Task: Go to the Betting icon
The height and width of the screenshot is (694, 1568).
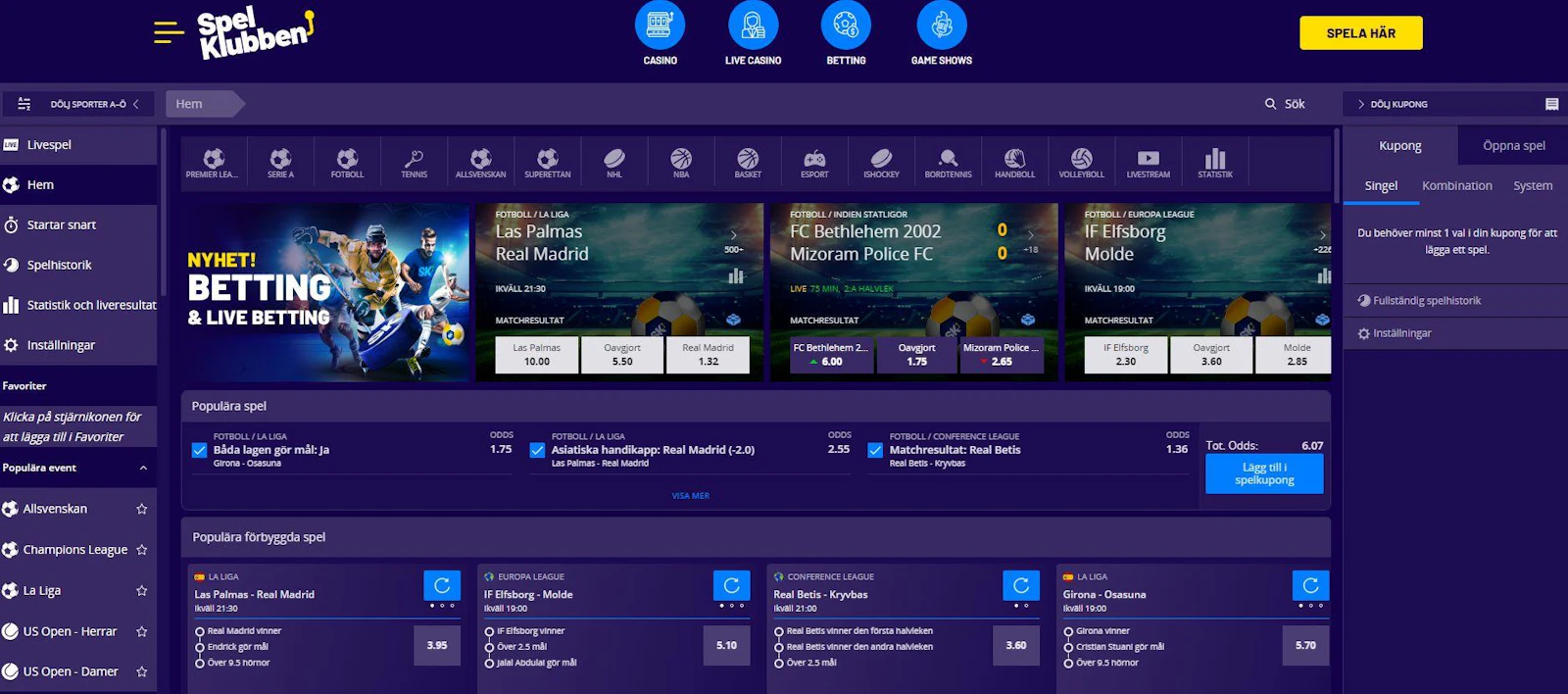Action: [x=846, y=25]
